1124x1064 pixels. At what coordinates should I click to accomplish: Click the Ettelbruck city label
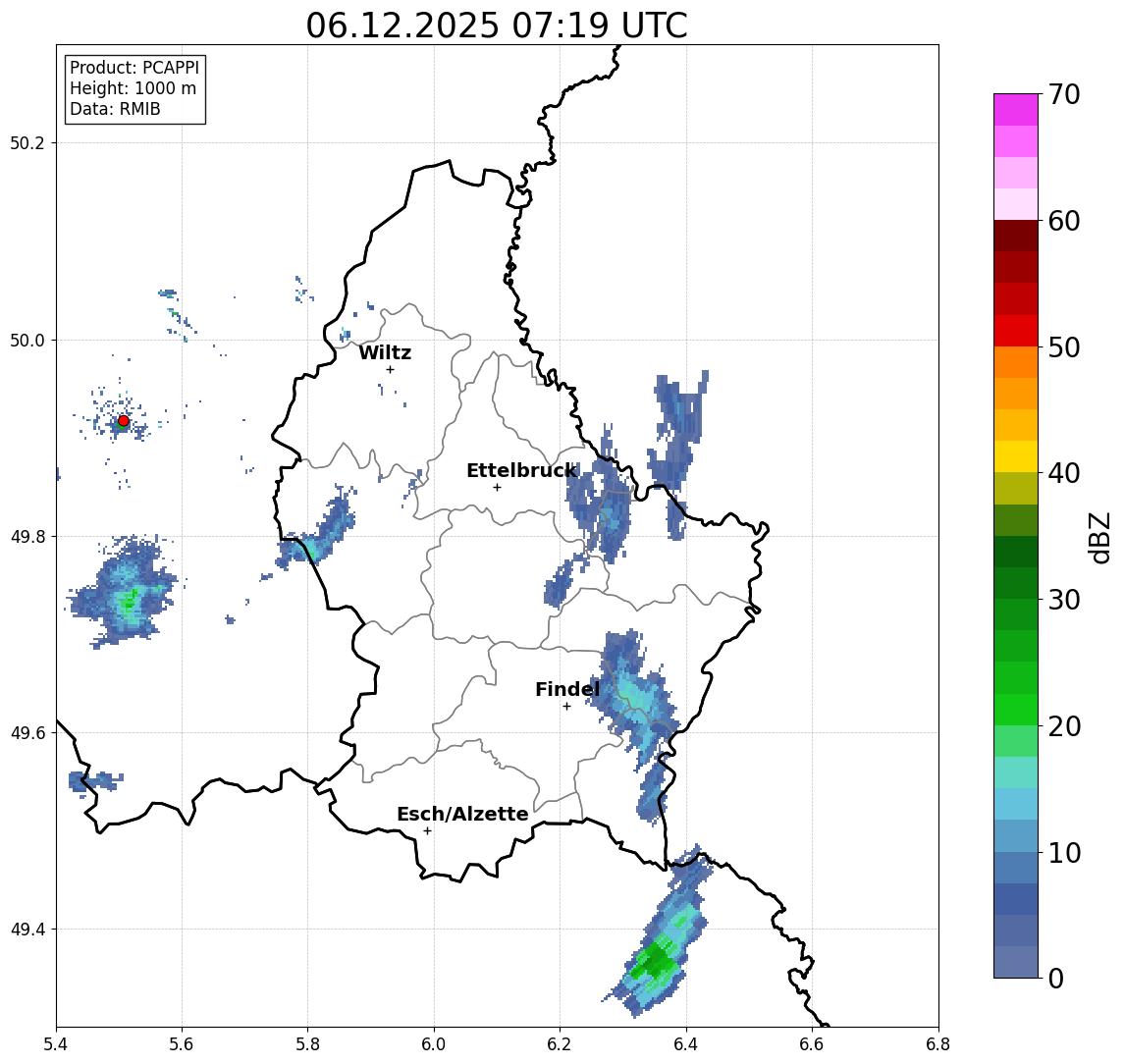[x=521, y=470]
